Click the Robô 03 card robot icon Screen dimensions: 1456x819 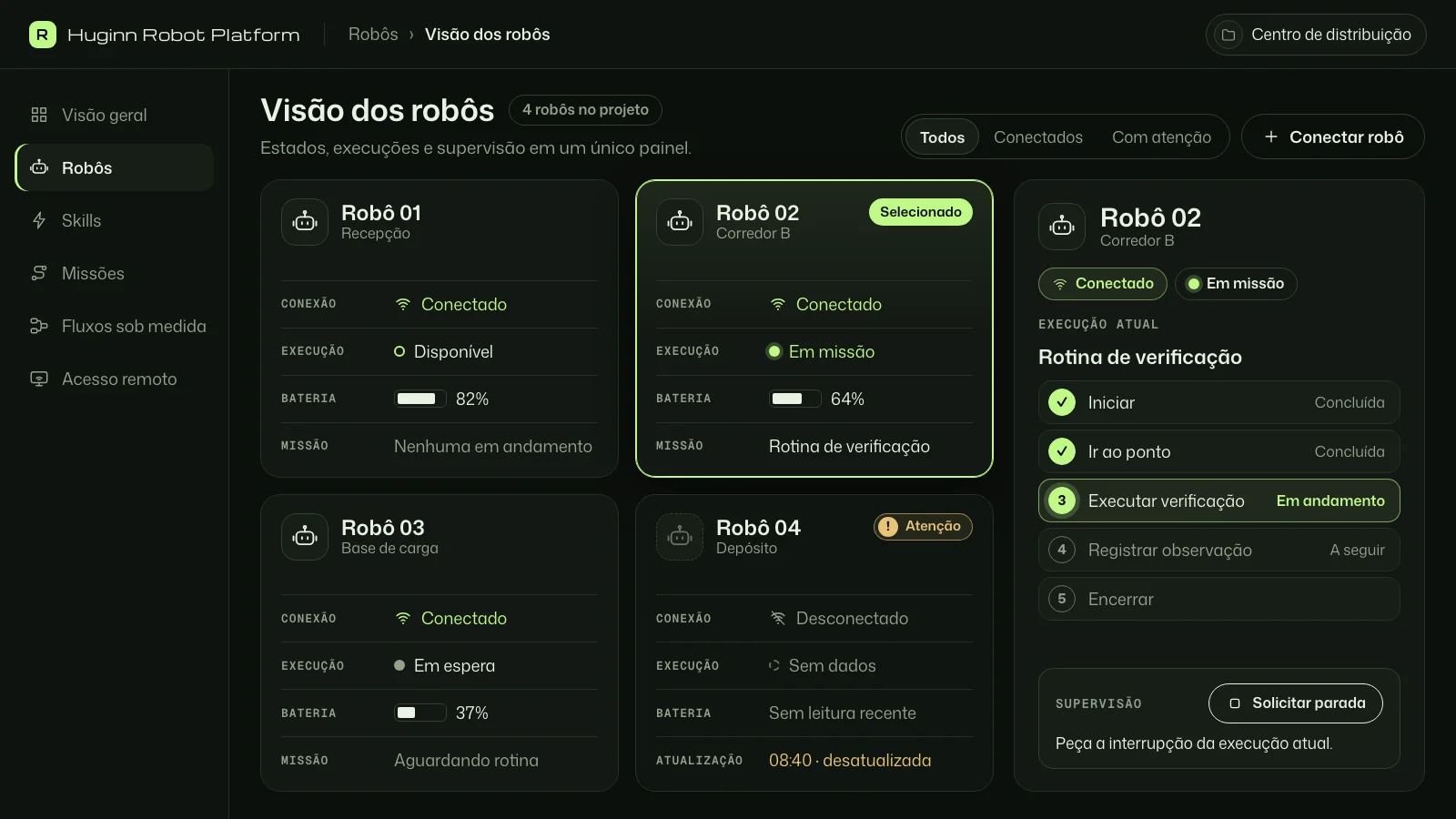305,537
